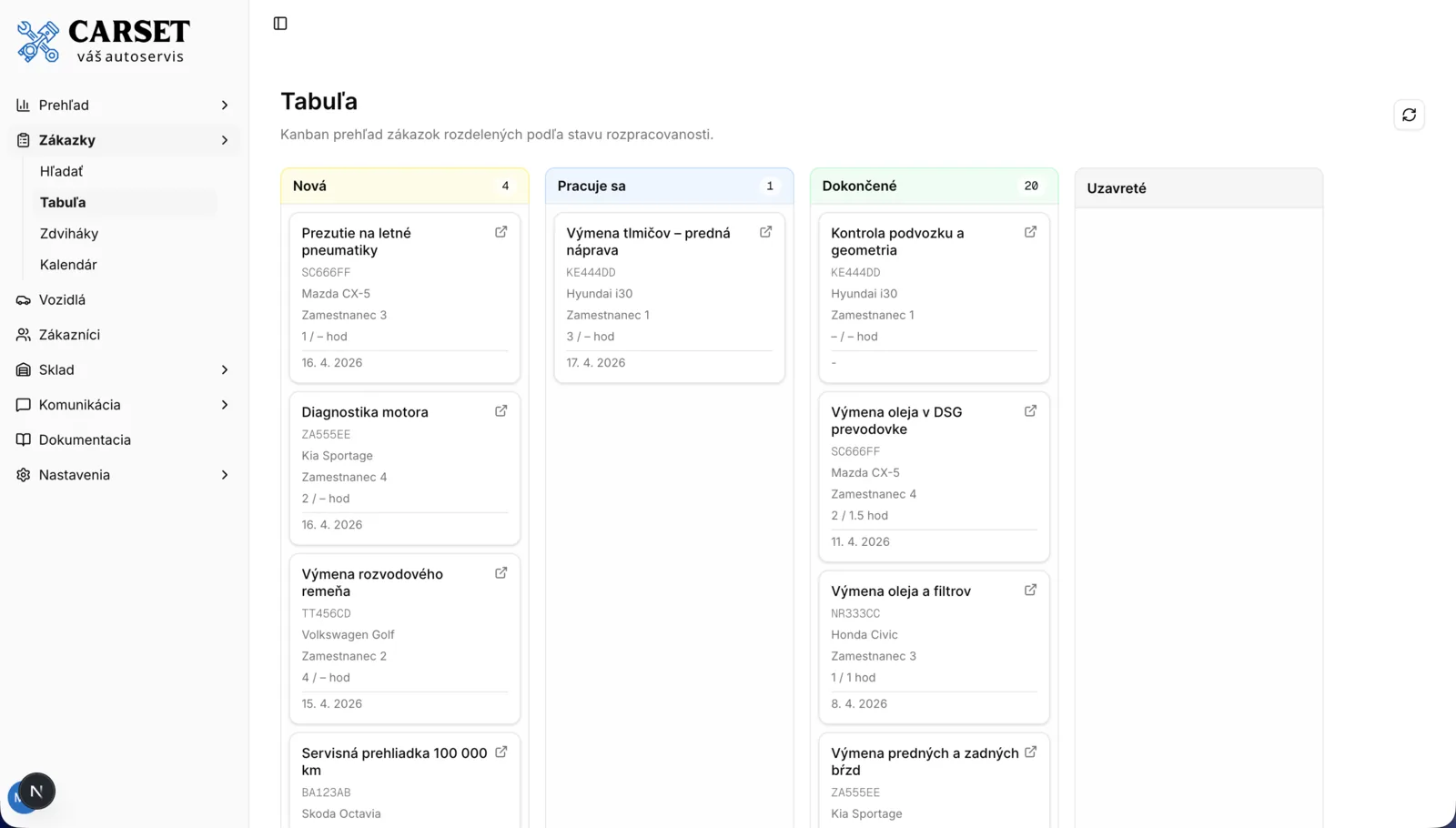This screenshot has width=1456, height=828.
Task: Open Výmena oleja a filtrov link icon
Action: [x=1030, y=591]
